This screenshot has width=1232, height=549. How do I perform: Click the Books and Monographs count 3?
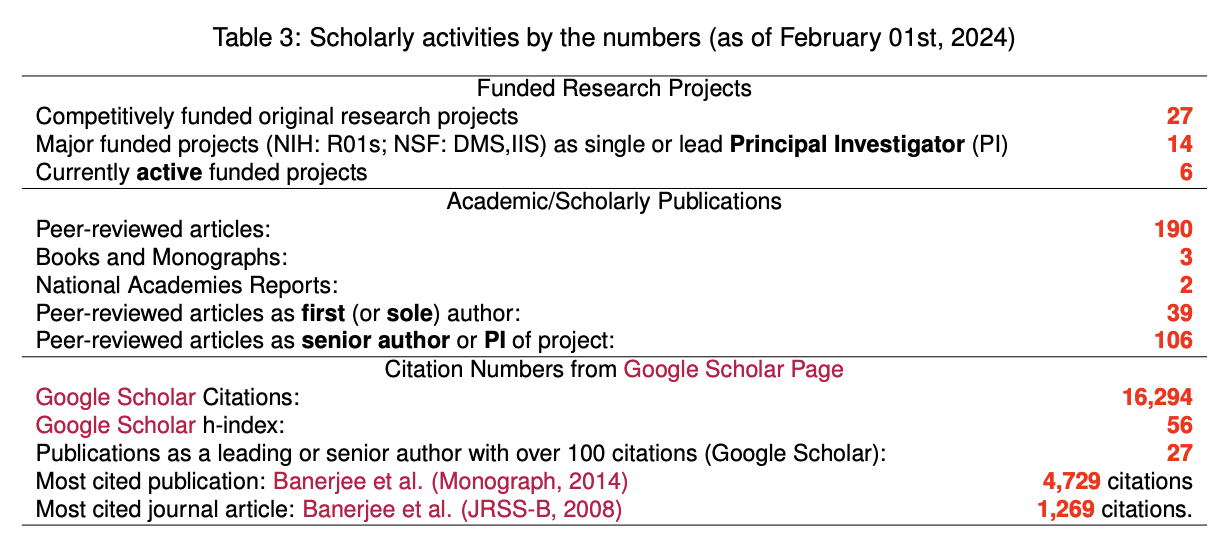tap(1186, 257)
